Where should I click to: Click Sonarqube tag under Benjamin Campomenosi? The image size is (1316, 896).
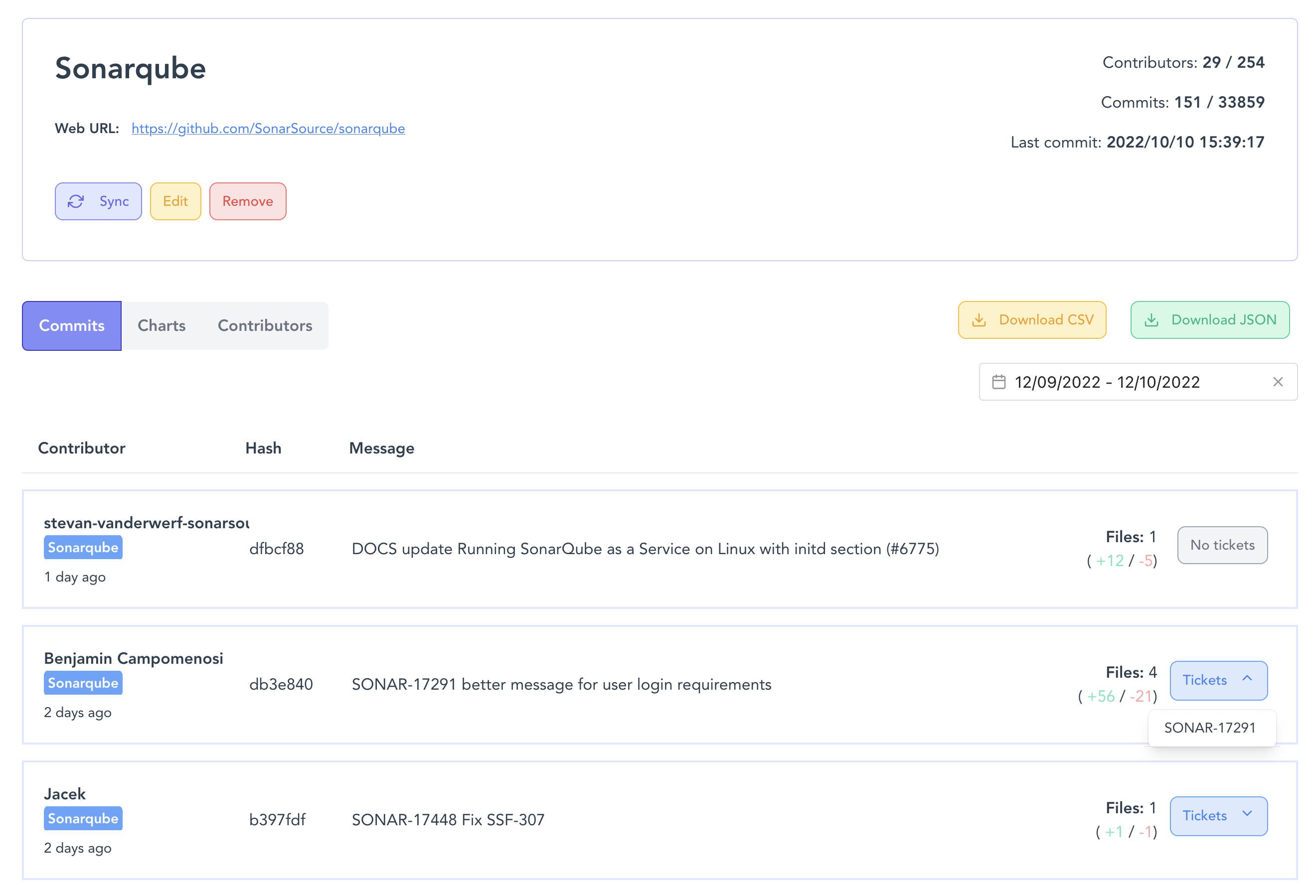click(x=83, y=683)
